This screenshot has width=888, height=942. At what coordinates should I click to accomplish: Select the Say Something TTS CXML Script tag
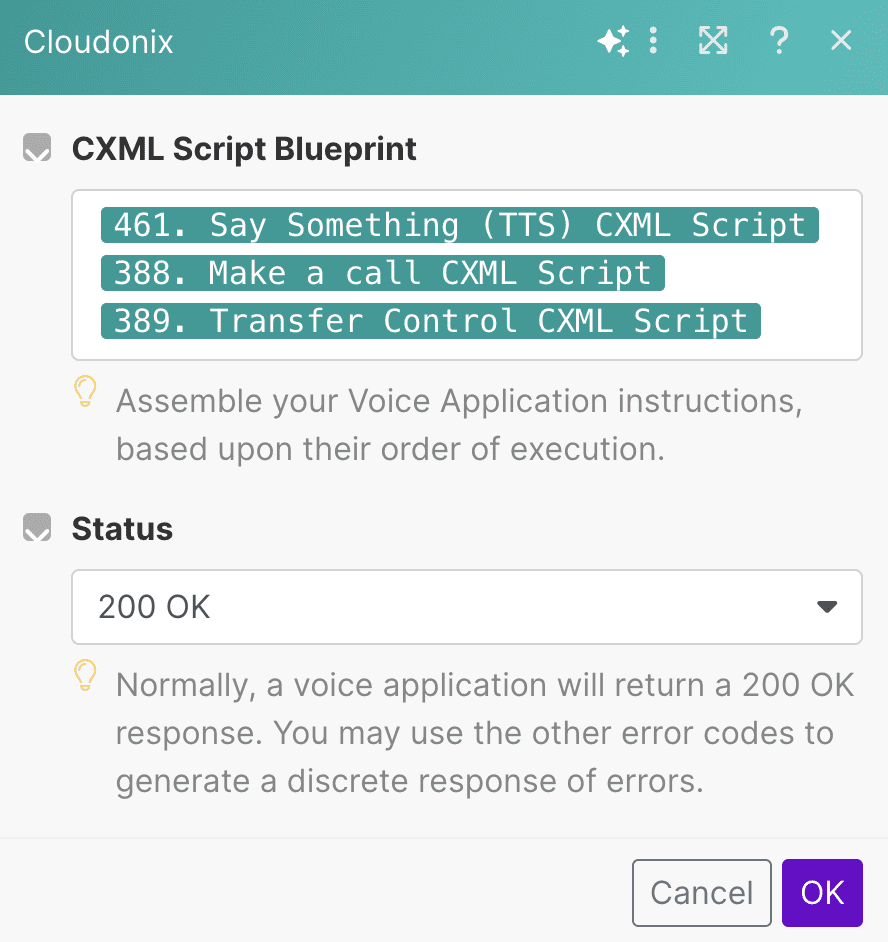click(x=459, y=225)
